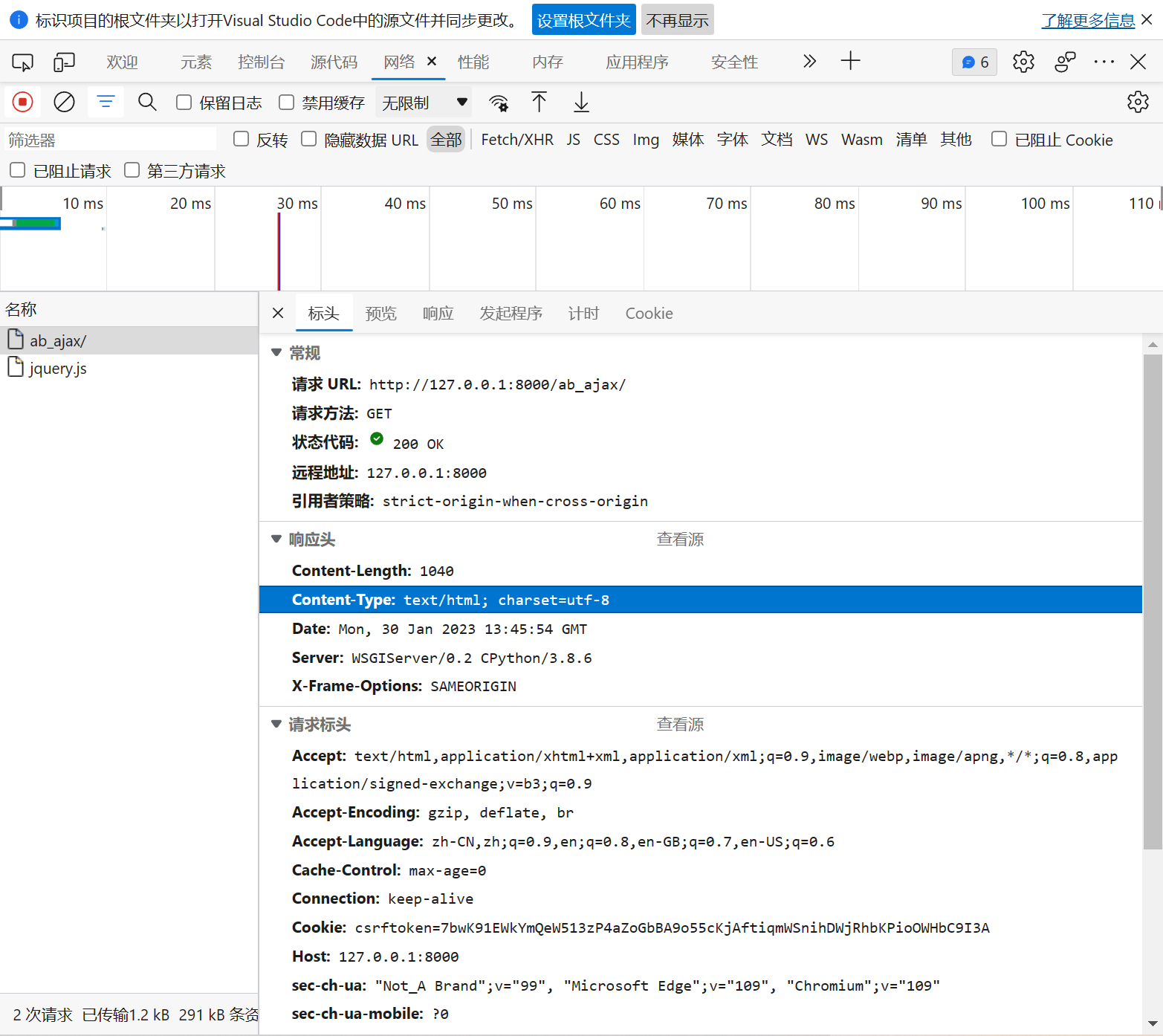Image resolution: width=1163 pixels, height=1036 pixels.
Task: Click the feedback/people icon
Action: pyautogui.click(x=1065, y=62)
